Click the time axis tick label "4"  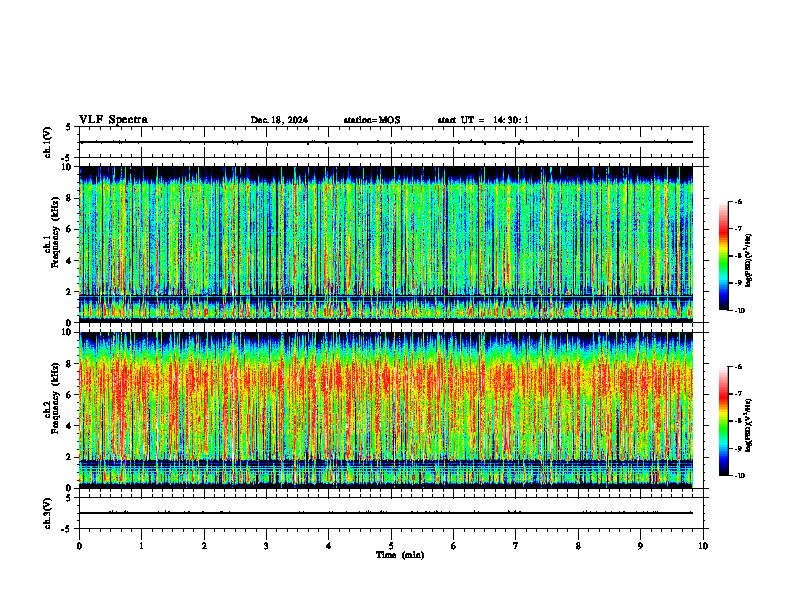pyautogui.click(x=329, y=546)
